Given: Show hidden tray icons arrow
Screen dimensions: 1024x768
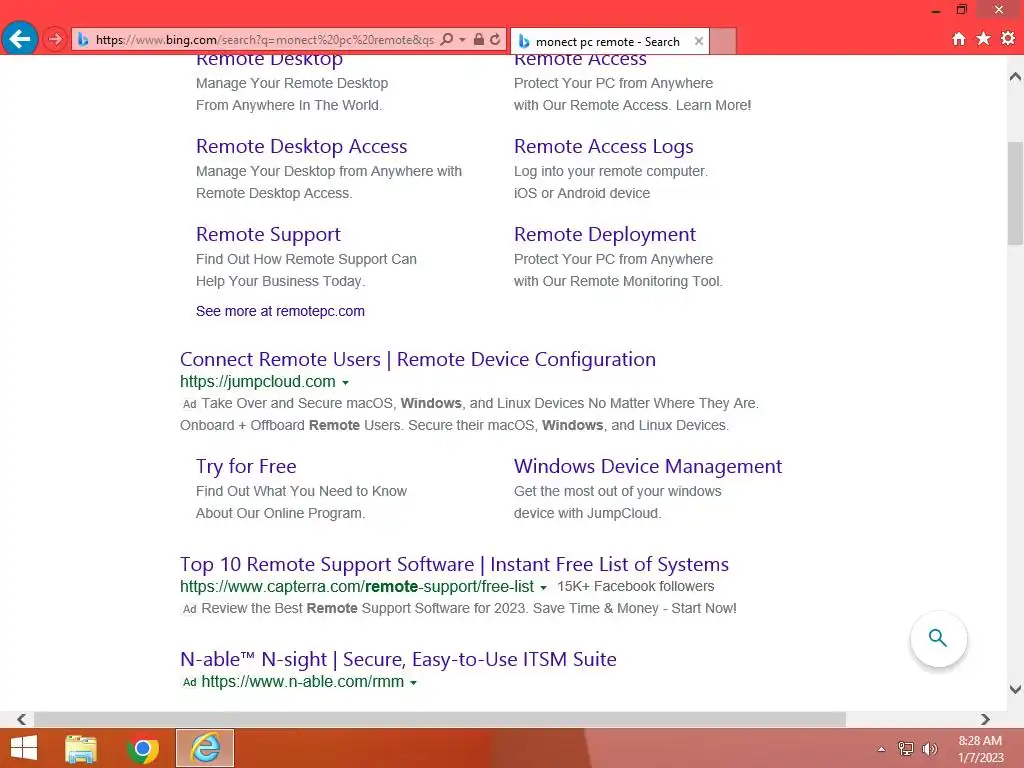Looking at the screenshot, I should click(882, 749).
